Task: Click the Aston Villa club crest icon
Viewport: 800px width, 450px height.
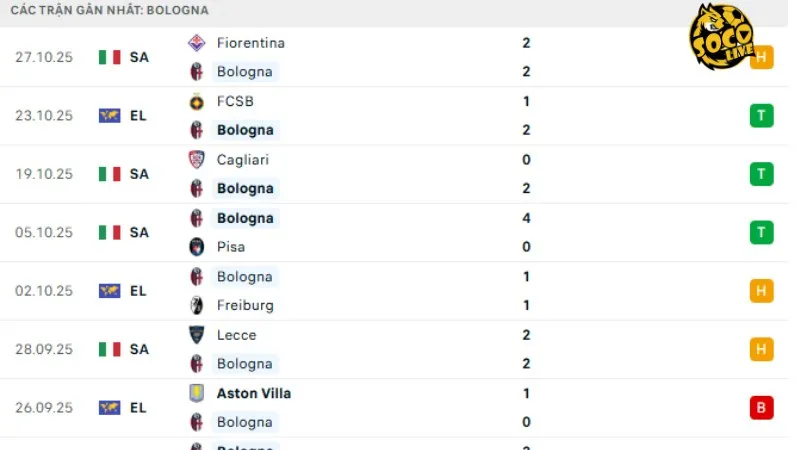Action: coord(196,393)
